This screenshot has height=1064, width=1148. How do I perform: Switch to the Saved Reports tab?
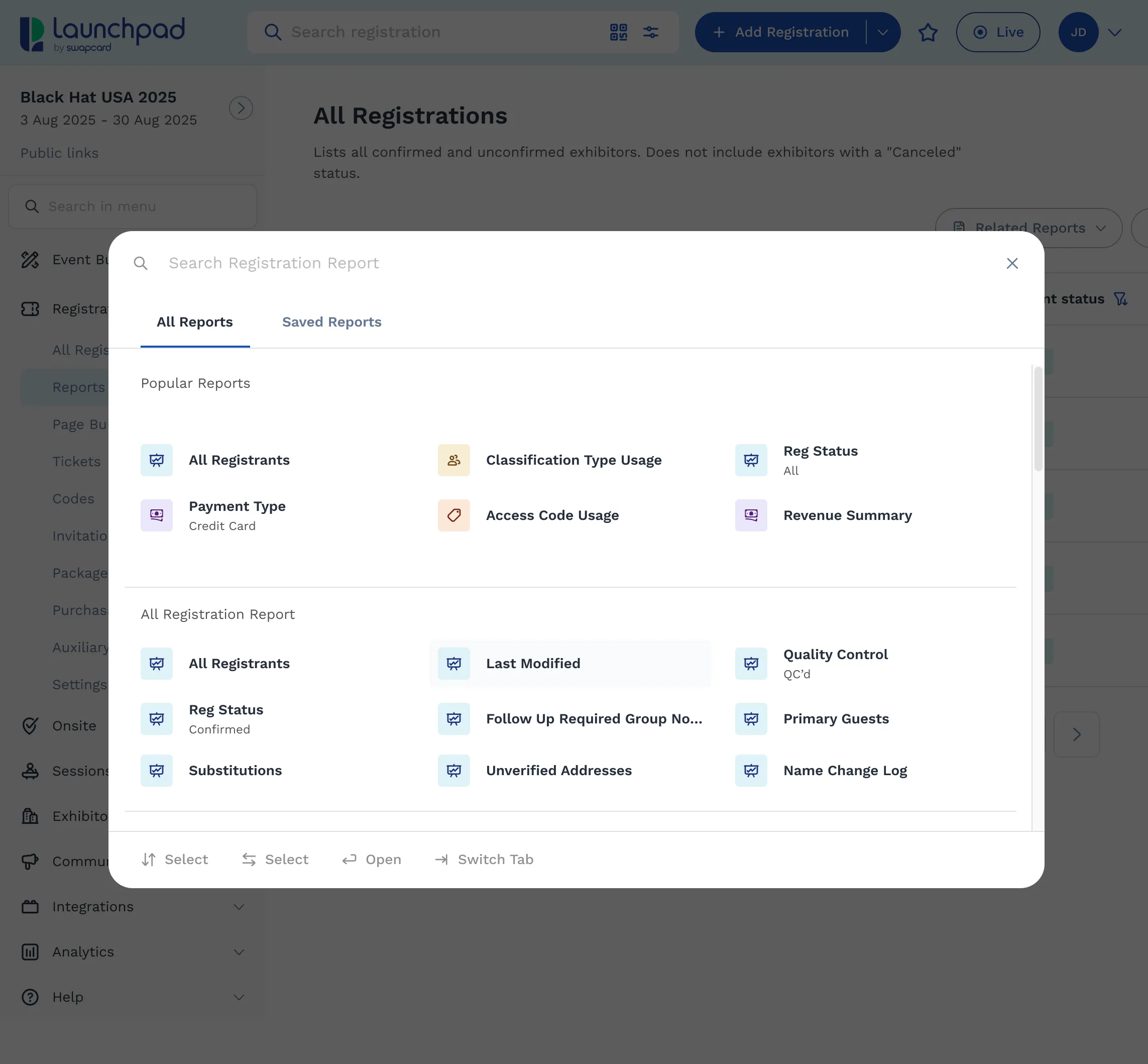[x=331, y=323]
